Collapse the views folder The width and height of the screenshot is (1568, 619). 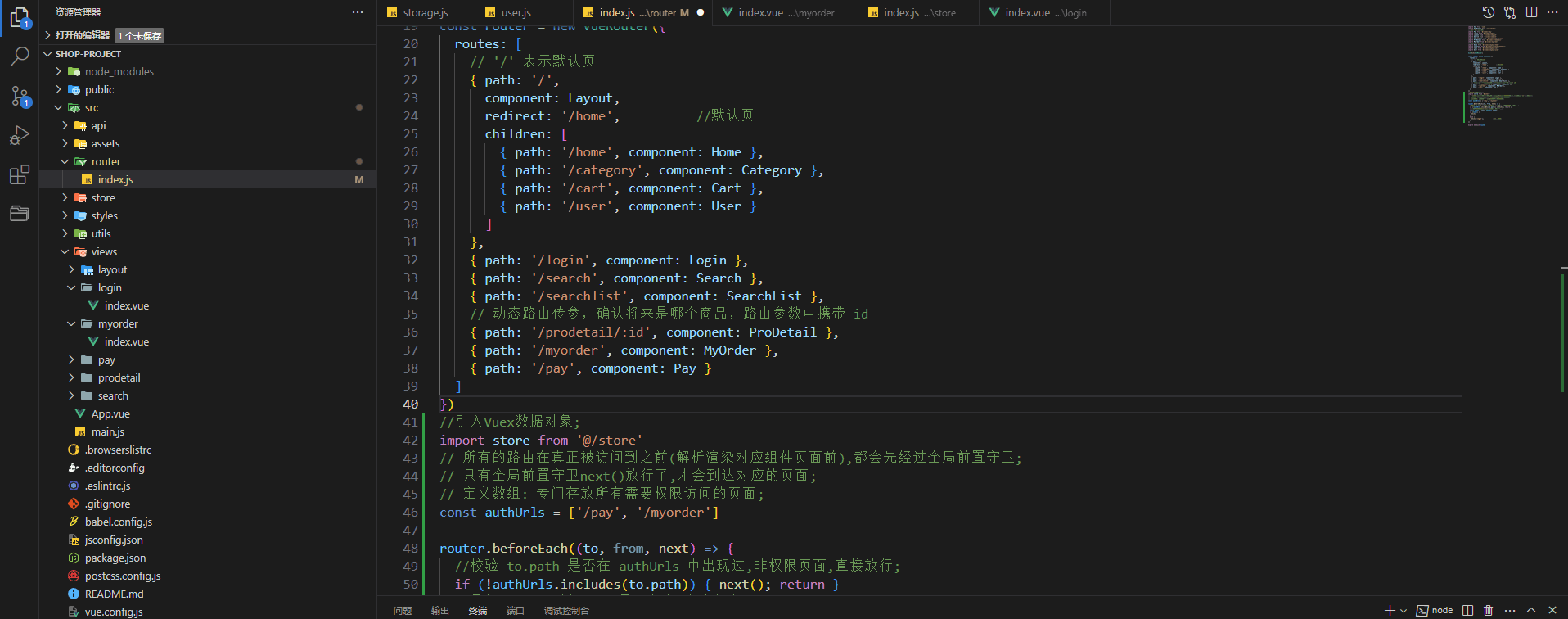[x=65, y=251]
